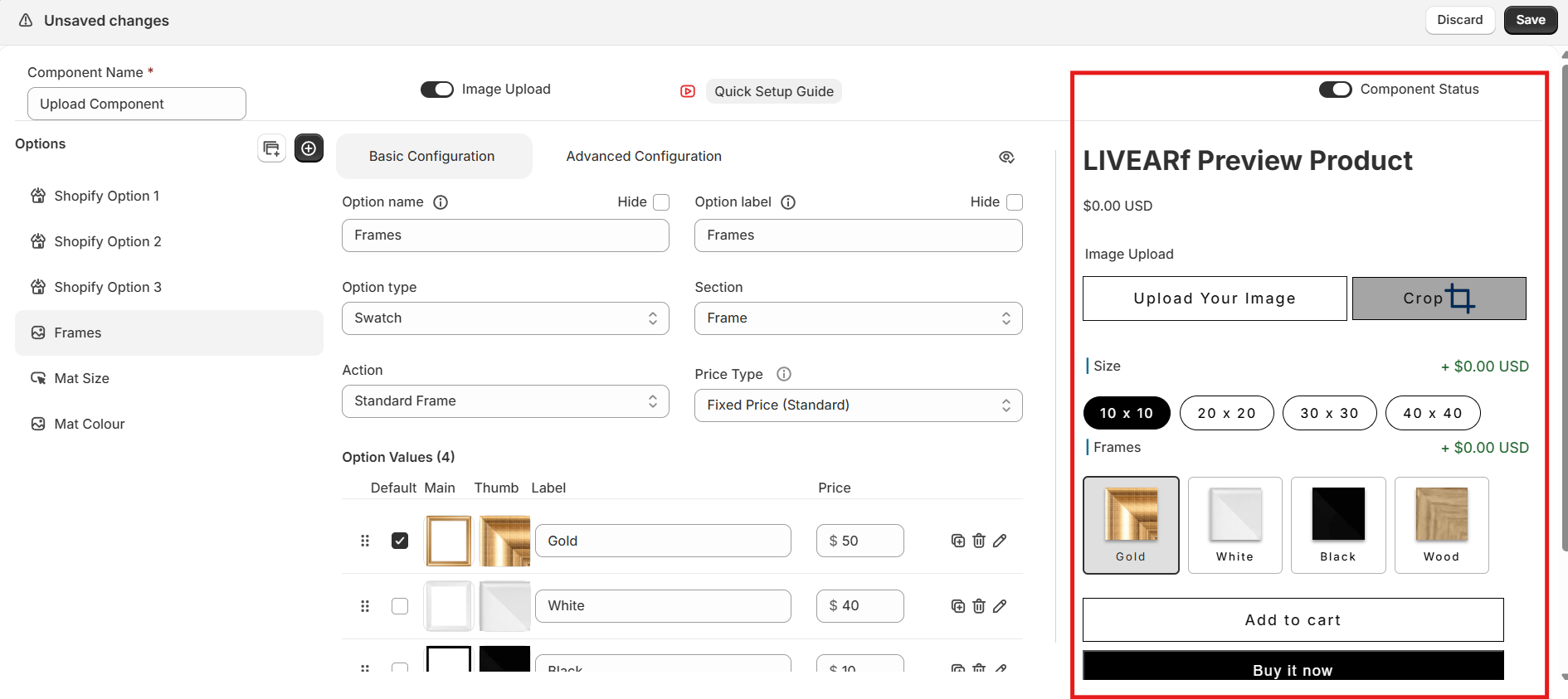Click the White label input field
Image resolution: width=1568 pixels, height=699 pixels.
pyautogui.click(x=663, y=606)
